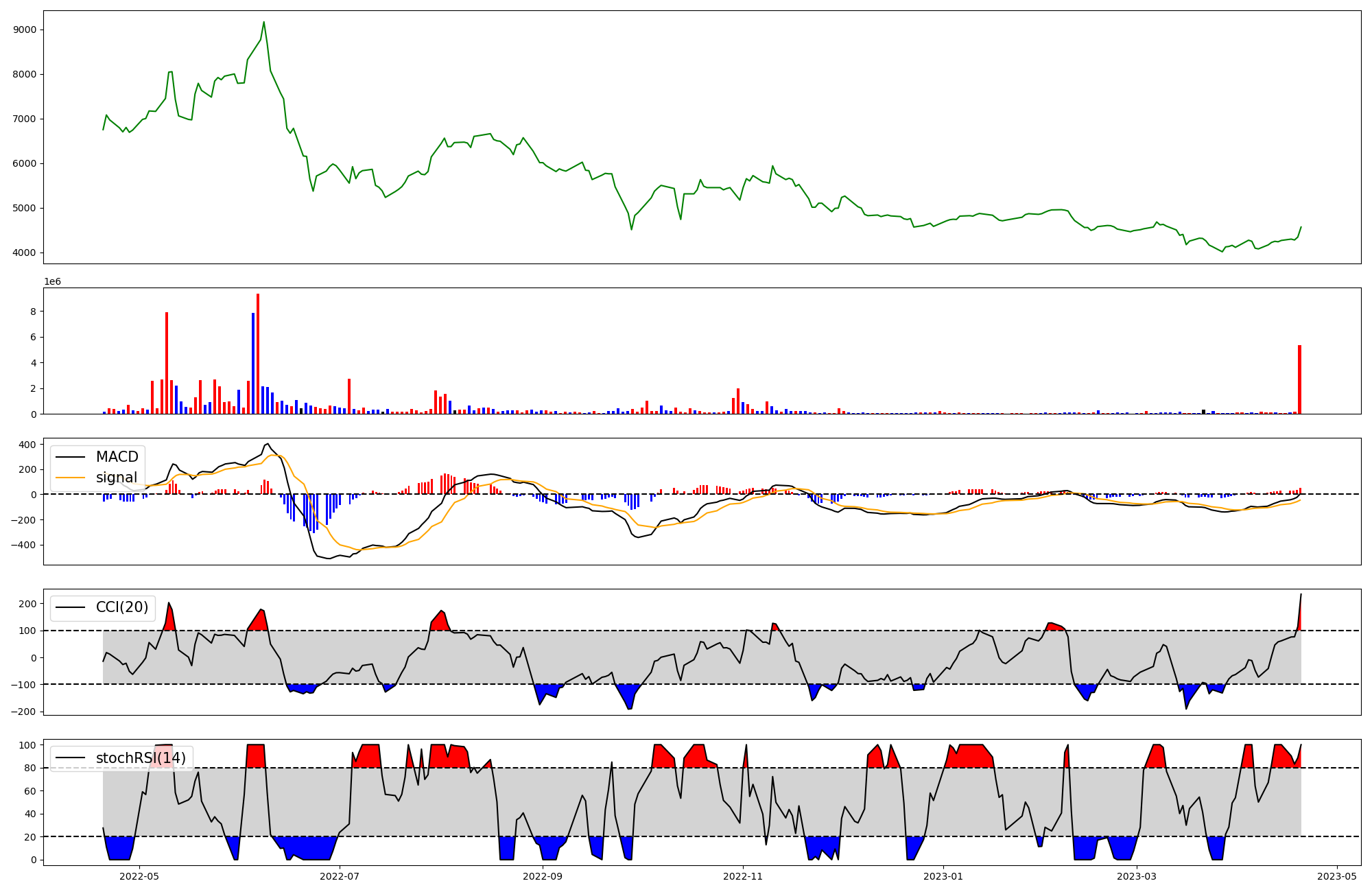
Task: Click the MACD legend label
Action: [x=117, y=457]
